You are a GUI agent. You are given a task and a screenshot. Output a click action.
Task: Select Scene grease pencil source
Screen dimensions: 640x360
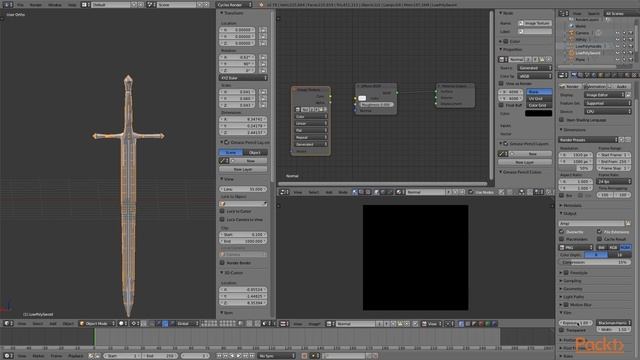pos(231,152)
